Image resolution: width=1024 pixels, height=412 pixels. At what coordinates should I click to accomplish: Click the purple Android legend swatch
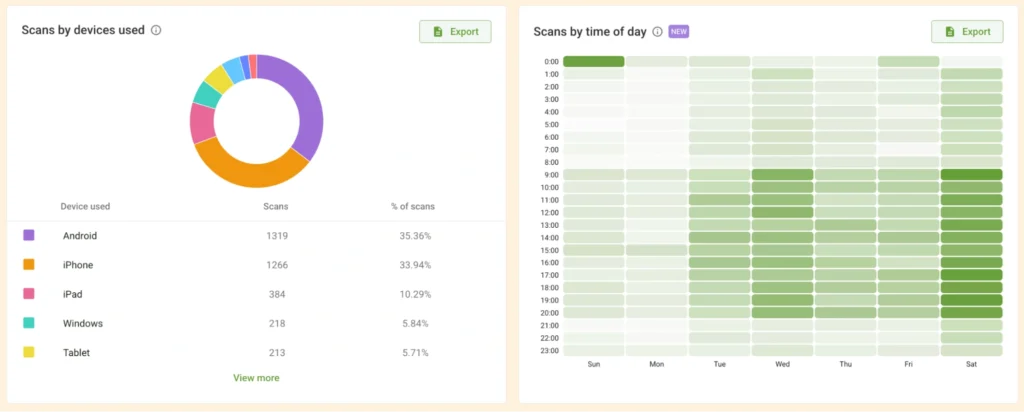[x=29, y=235]
